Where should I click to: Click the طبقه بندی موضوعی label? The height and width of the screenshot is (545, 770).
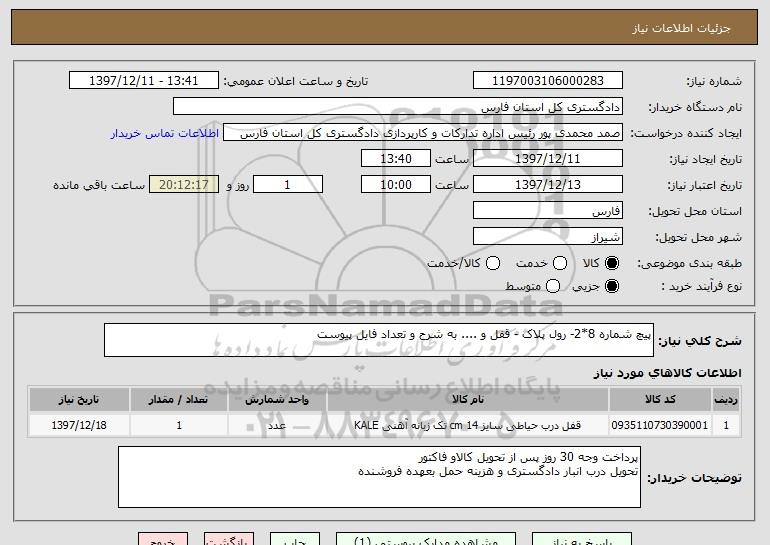[x=689, y=264]
